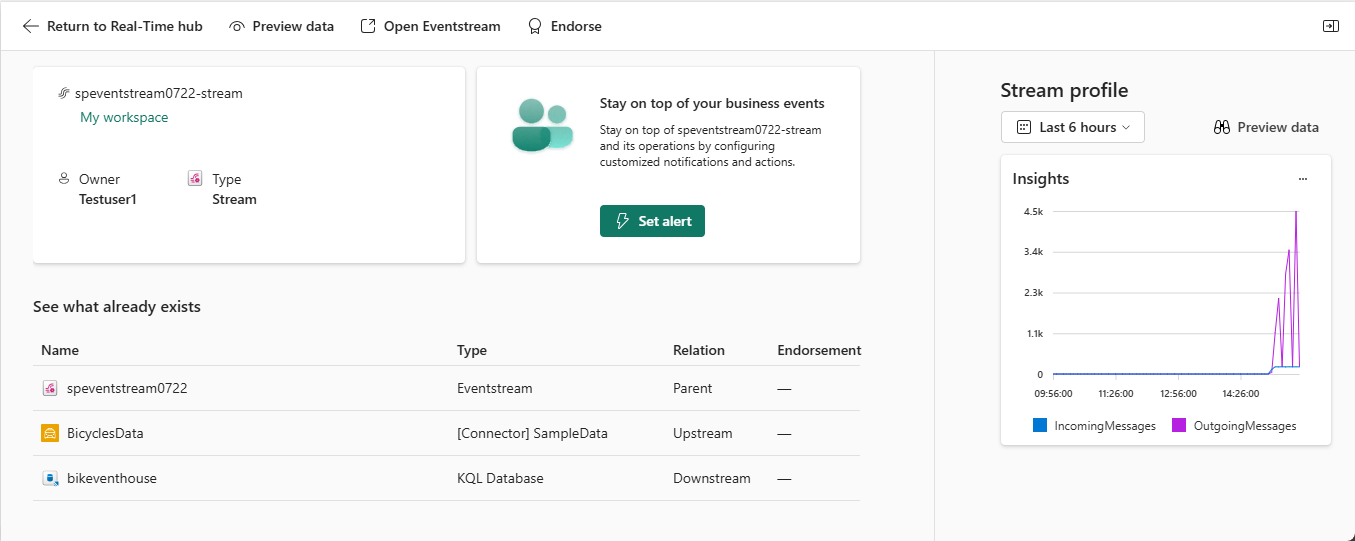
Task: Click the Preview data eye icon in toolbar
Action: (x=237, y=26)
